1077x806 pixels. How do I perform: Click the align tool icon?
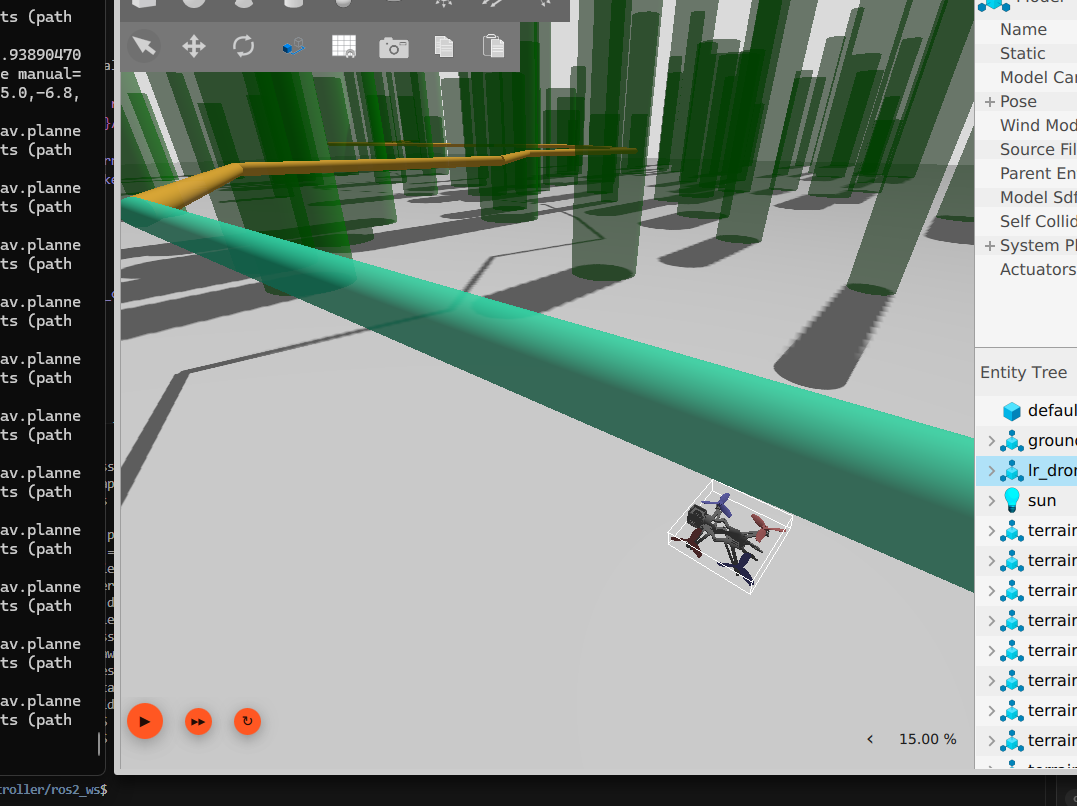(293, 46)
